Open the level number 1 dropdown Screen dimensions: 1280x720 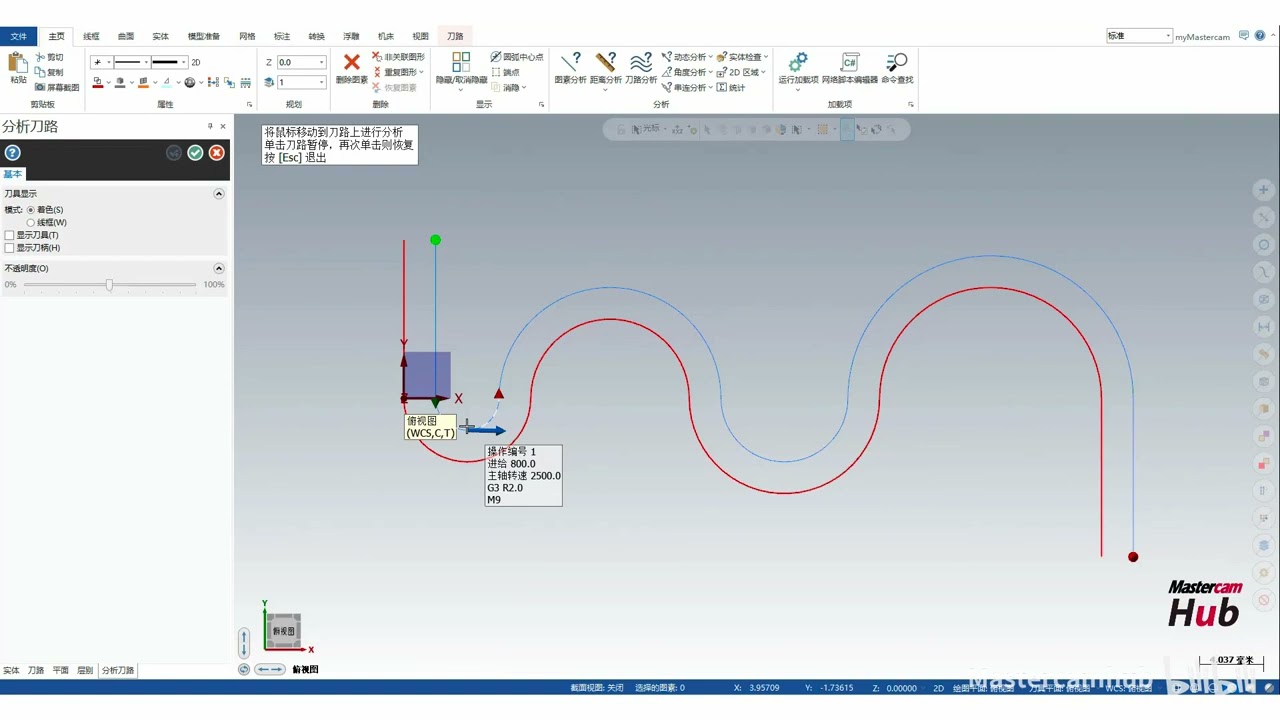pos(321,82)
